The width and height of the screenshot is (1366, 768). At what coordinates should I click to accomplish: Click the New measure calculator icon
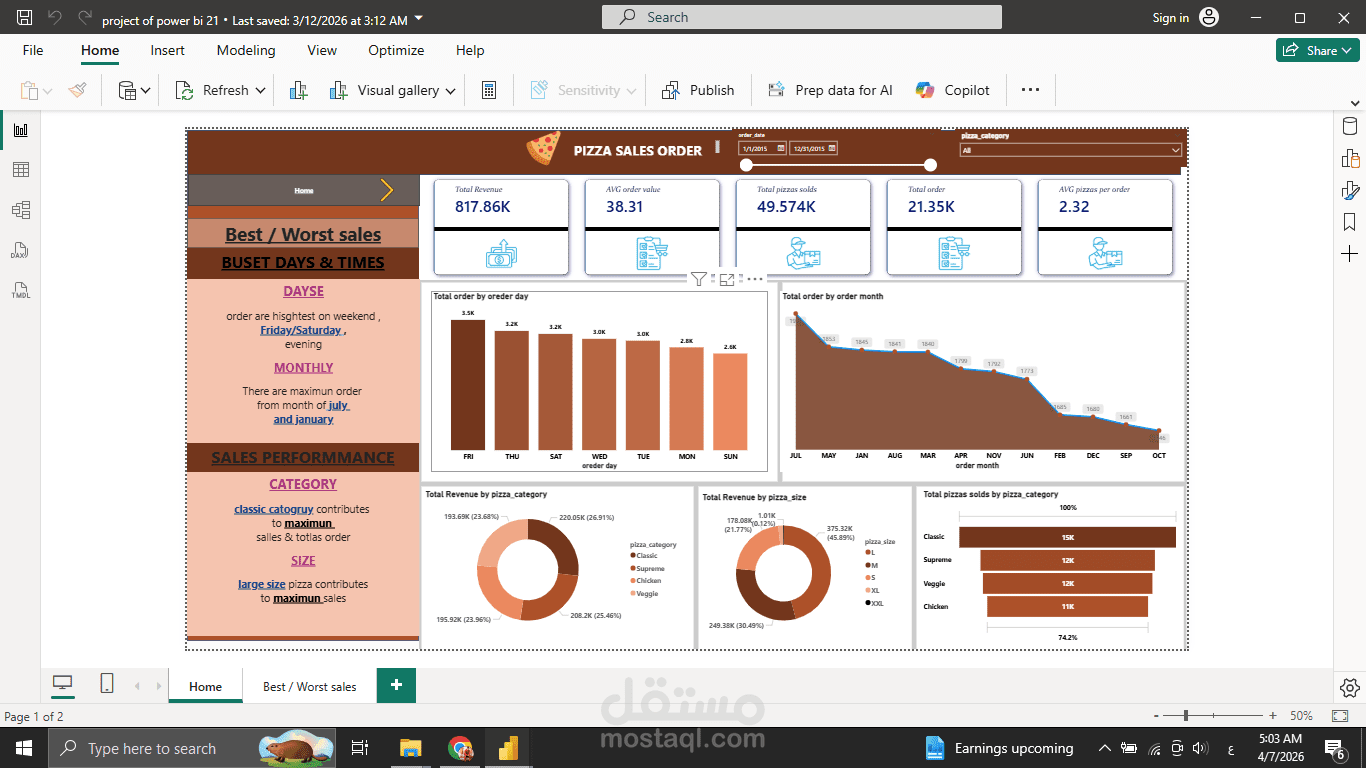[x=489, y=90]
